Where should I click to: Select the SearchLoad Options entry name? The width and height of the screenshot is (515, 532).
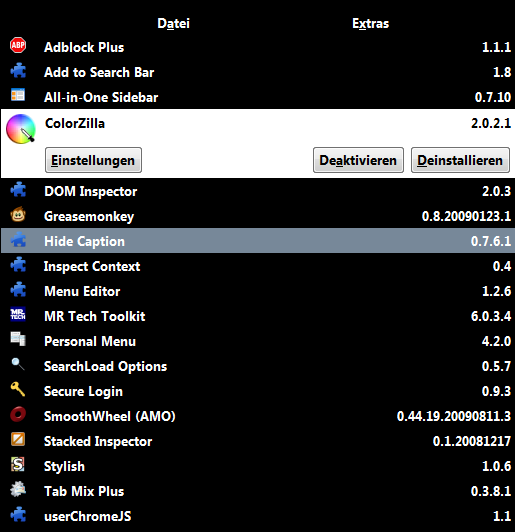106,366
